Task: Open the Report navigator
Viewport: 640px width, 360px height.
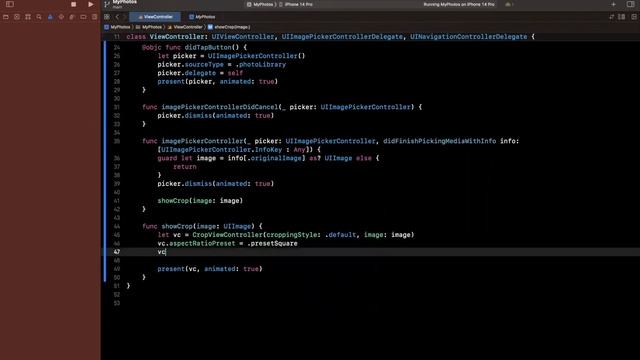Action: tap(94, 17)
